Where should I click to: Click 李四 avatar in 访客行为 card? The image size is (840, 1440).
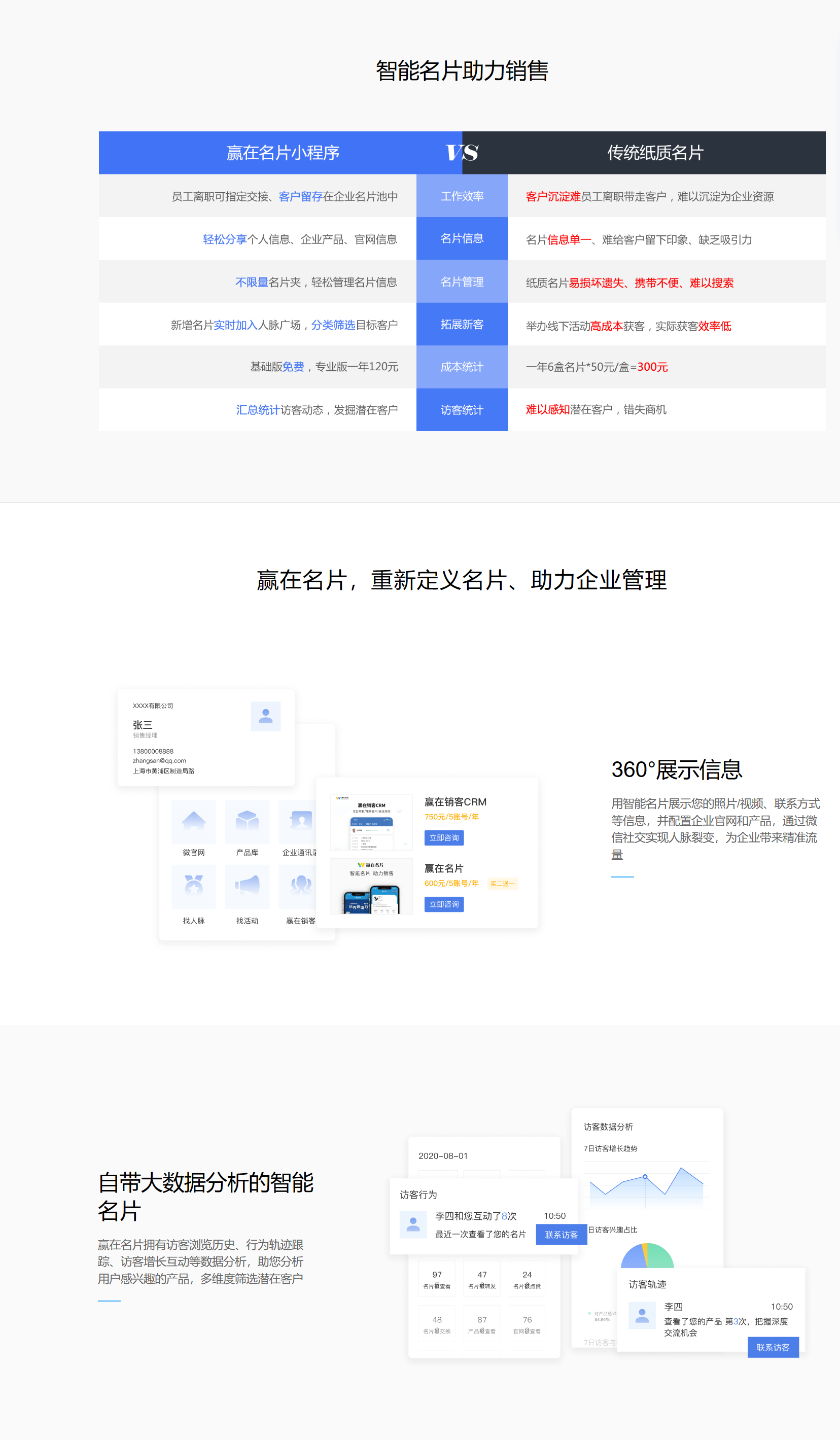(x=412, y=1224)
